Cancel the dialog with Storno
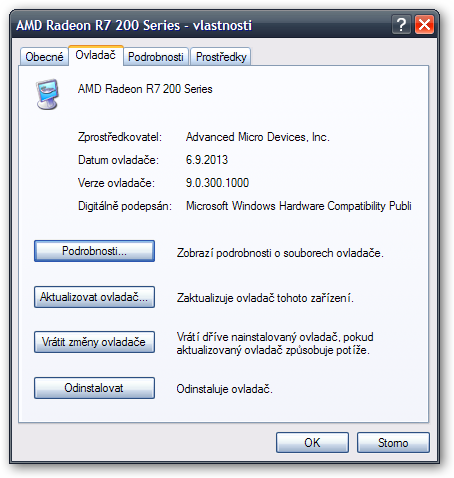Image resolution: width=454 pixels, height=478 pixels. 393,443
